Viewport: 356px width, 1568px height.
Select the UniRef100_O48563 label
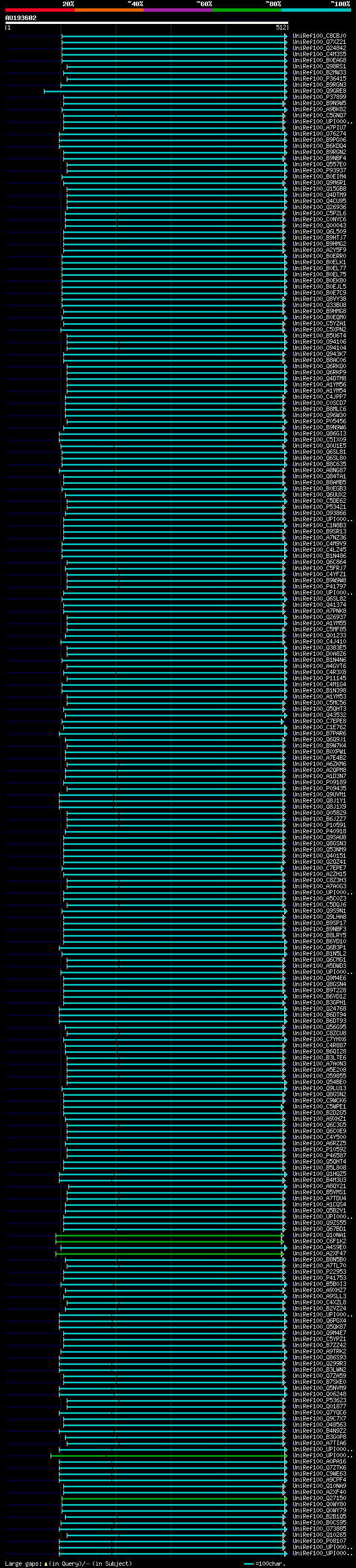[319, 1424]
